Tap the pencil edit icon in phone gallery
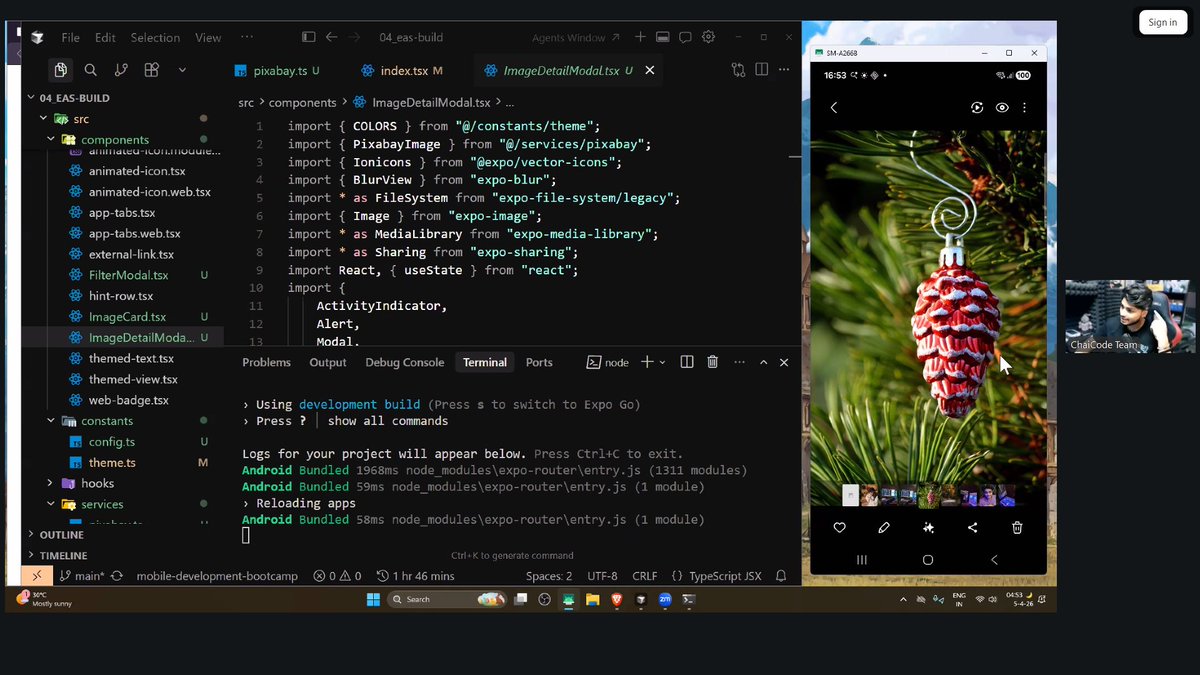The width and height of the screenshot is (1200, 675). pyautogui.click(x=884, y=528)
